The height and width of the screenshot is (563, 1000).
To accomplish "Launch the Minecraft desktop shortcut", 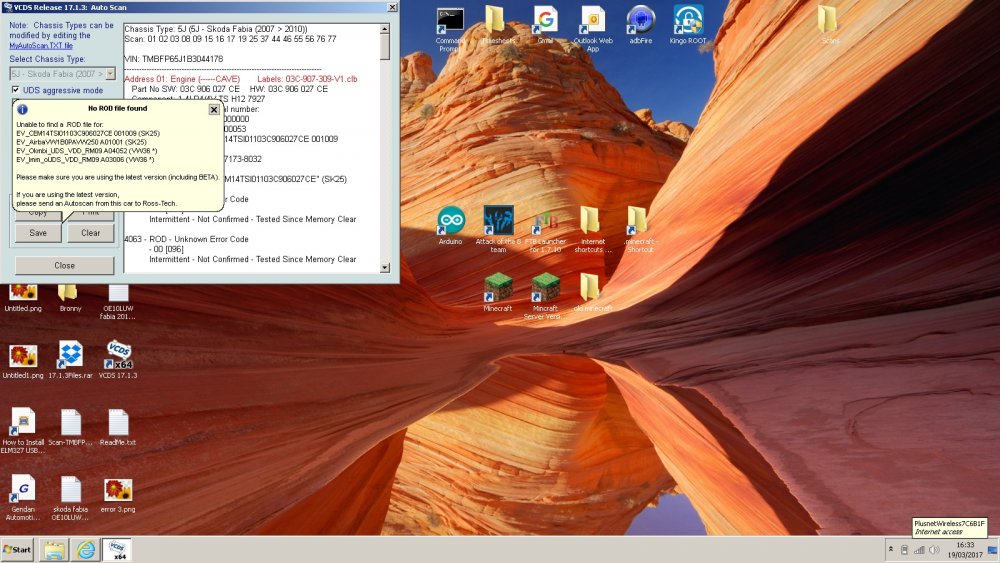I will pyautogui.click(x=497, y=293).
